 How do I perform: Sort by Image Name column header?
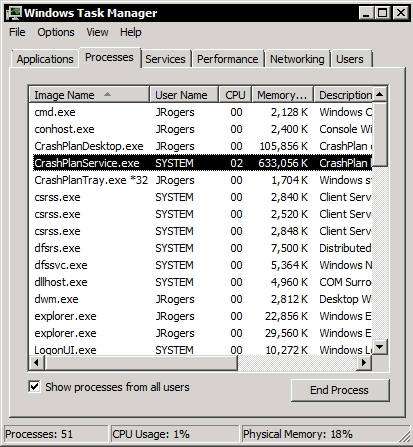[x=89, y=95]
